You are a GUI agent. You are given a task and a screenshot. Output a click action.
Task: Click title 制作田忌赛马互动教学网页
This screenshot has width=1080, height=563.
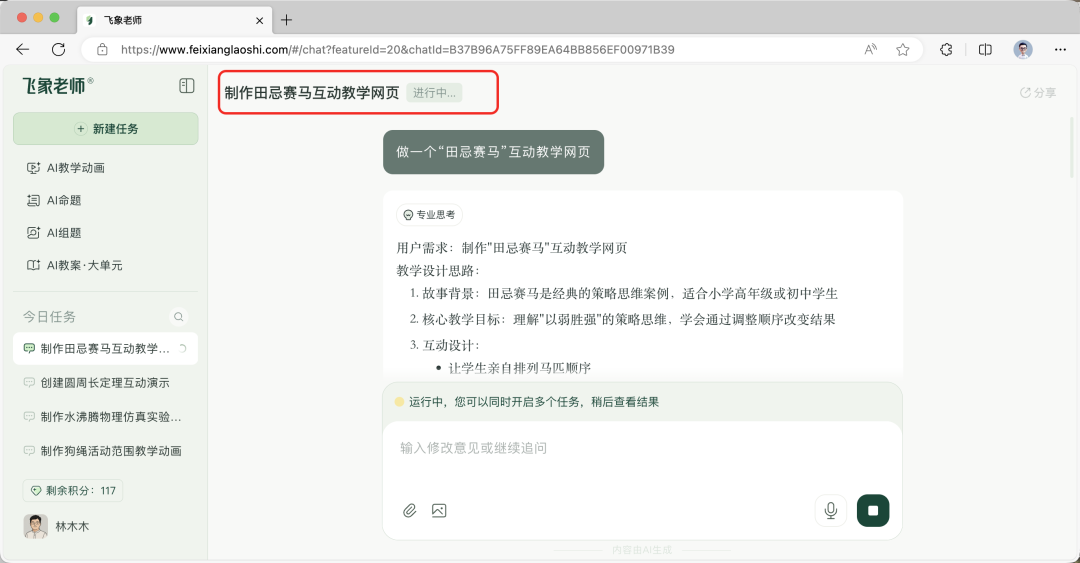point(312,93)
